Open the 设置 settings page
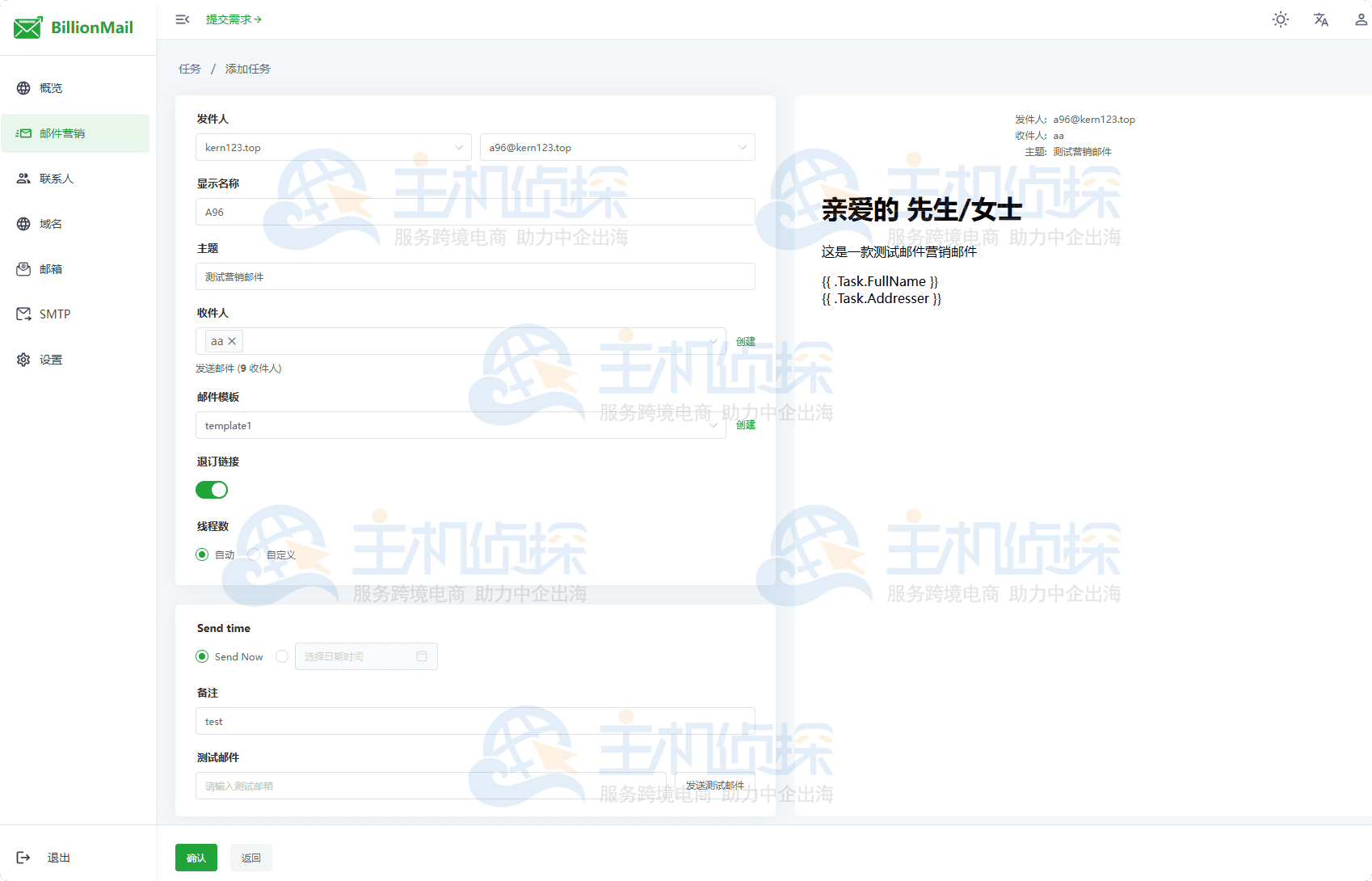Screen dimensions: 1372x881 50,359
